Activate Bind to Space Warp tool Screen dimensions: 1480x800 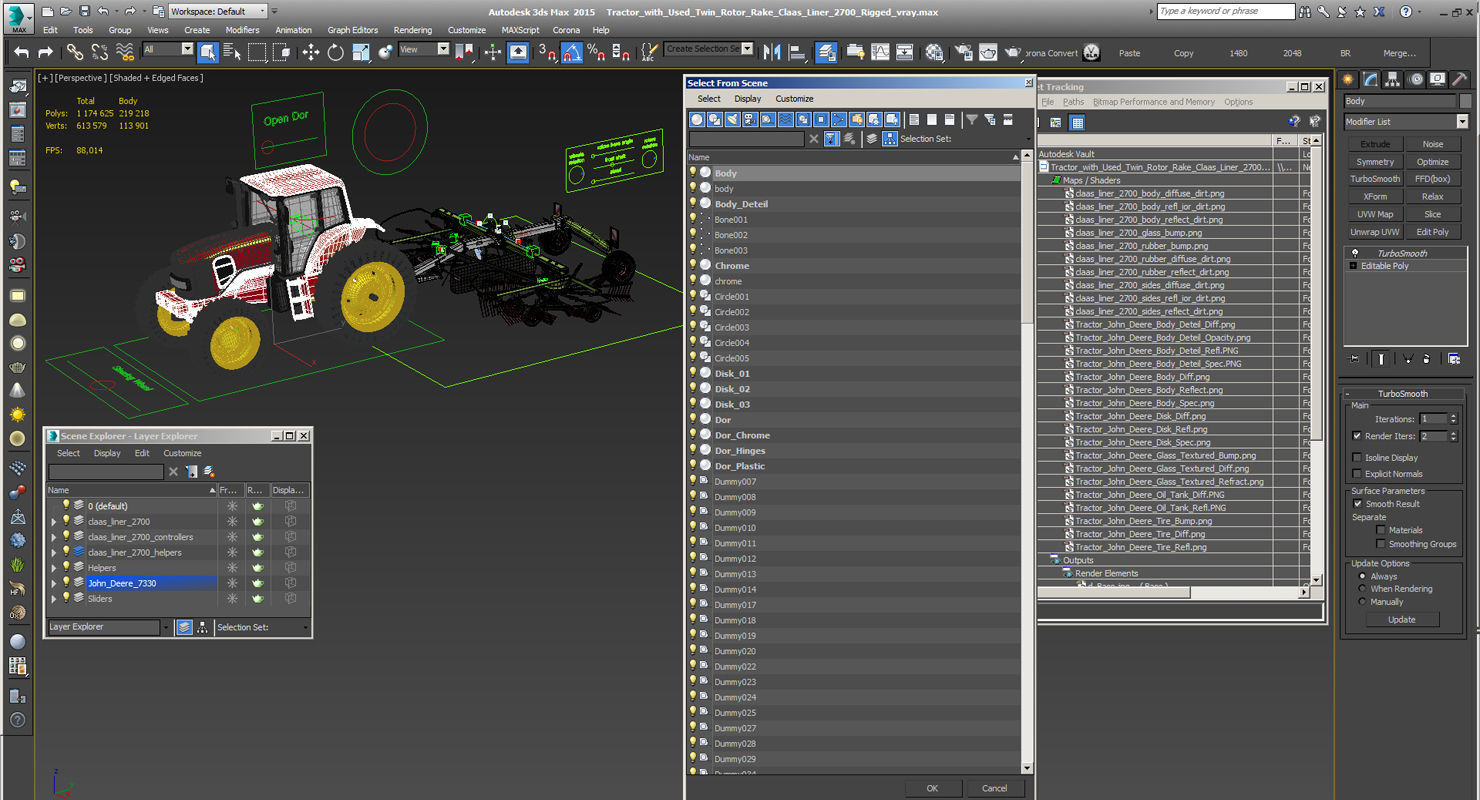[124, 52]
